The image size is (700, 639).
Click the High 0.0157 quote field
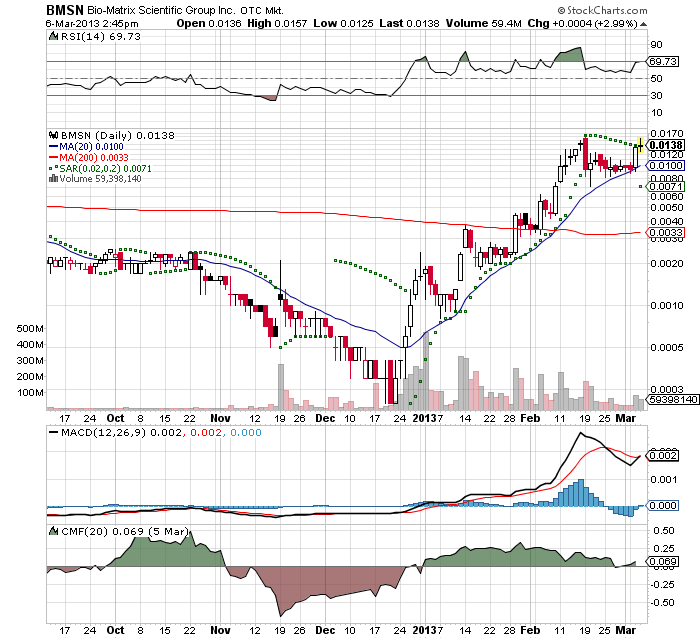click(277, 24)
